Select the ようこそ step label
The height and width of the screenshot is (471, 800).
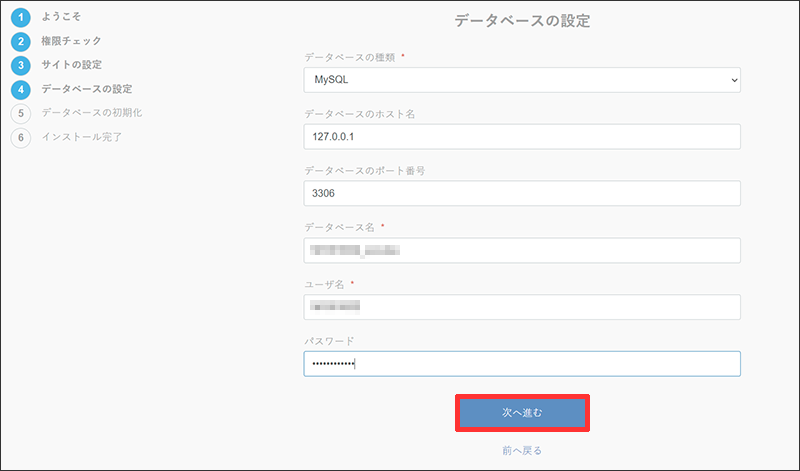[x=62, y=17]
